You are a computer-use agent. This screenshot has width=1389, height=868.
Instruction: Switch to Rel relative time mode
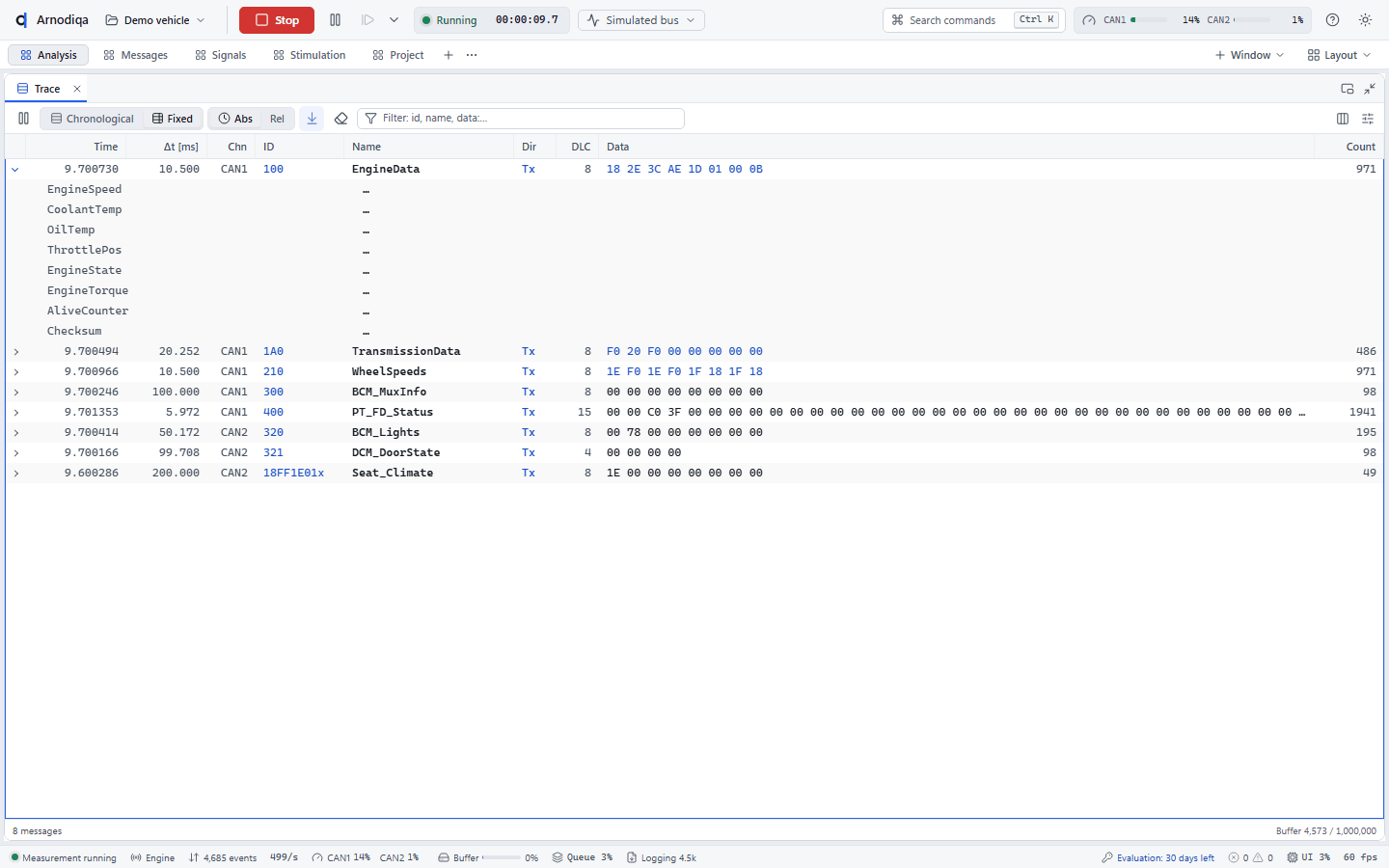[277, 119]
